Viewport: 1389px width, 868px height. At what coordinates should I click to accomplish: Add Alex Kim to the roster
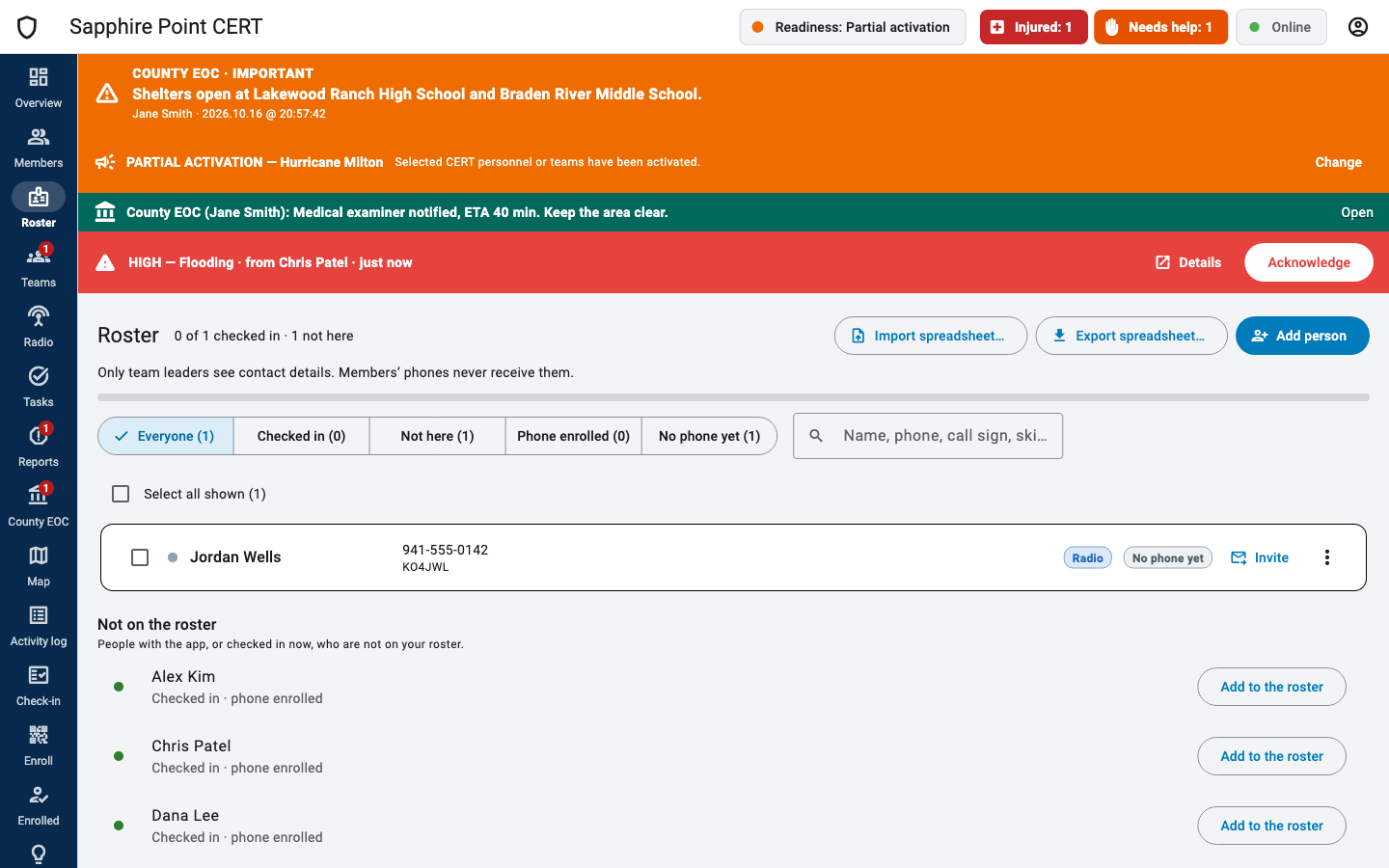point(1271,687)
